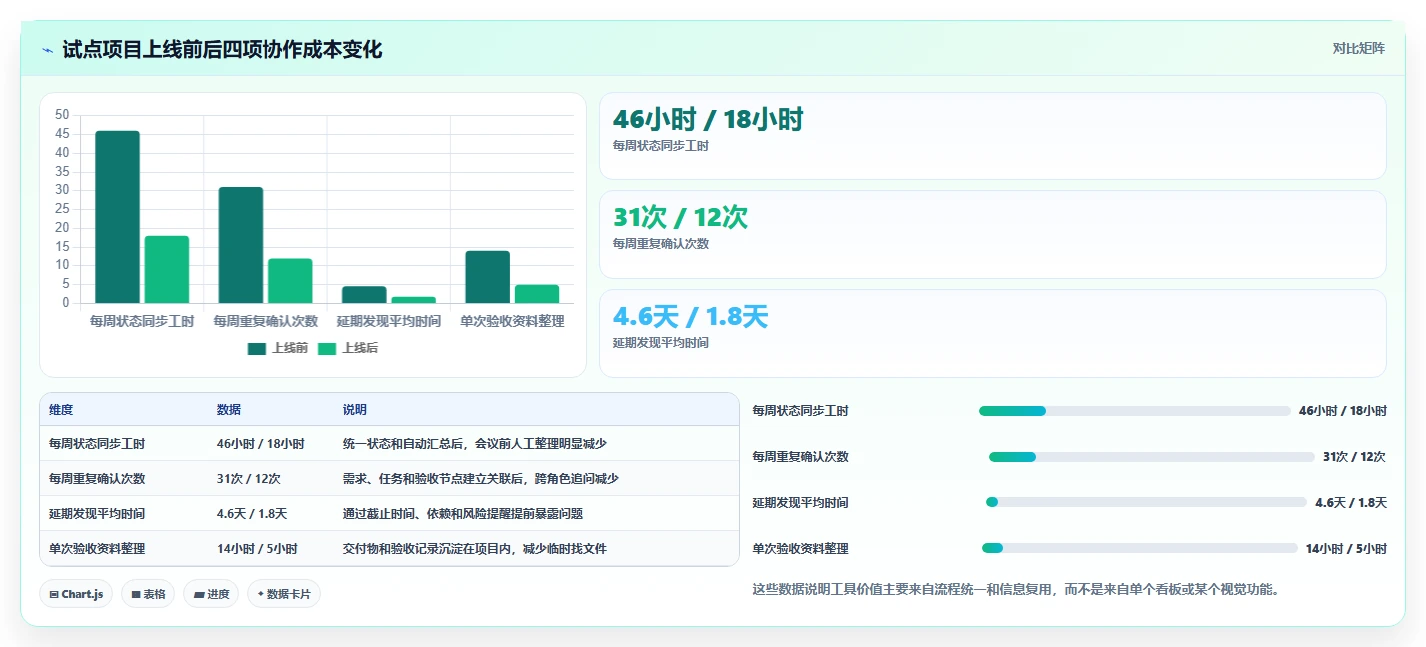Screen dimensions: 1426x647
Task: Click the 数据 column header
Action: coord(228,410)
